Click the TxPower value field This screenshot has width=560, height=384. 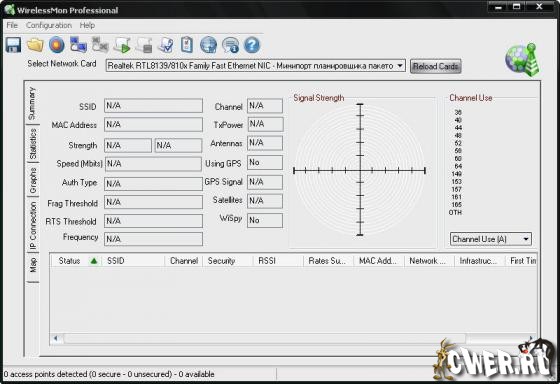(x=265, y=124)
